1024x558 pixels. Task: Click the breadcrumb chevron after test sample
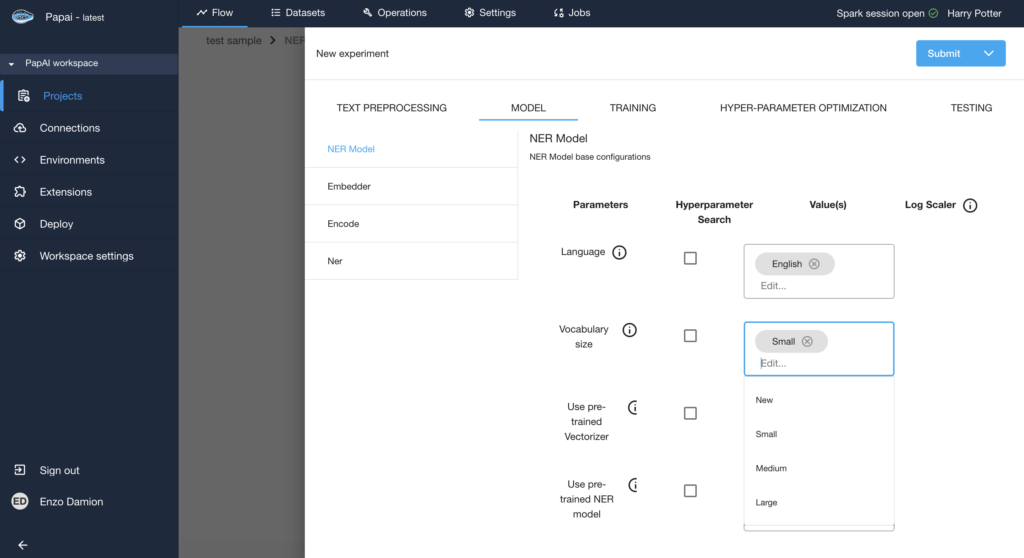[273, 41]
